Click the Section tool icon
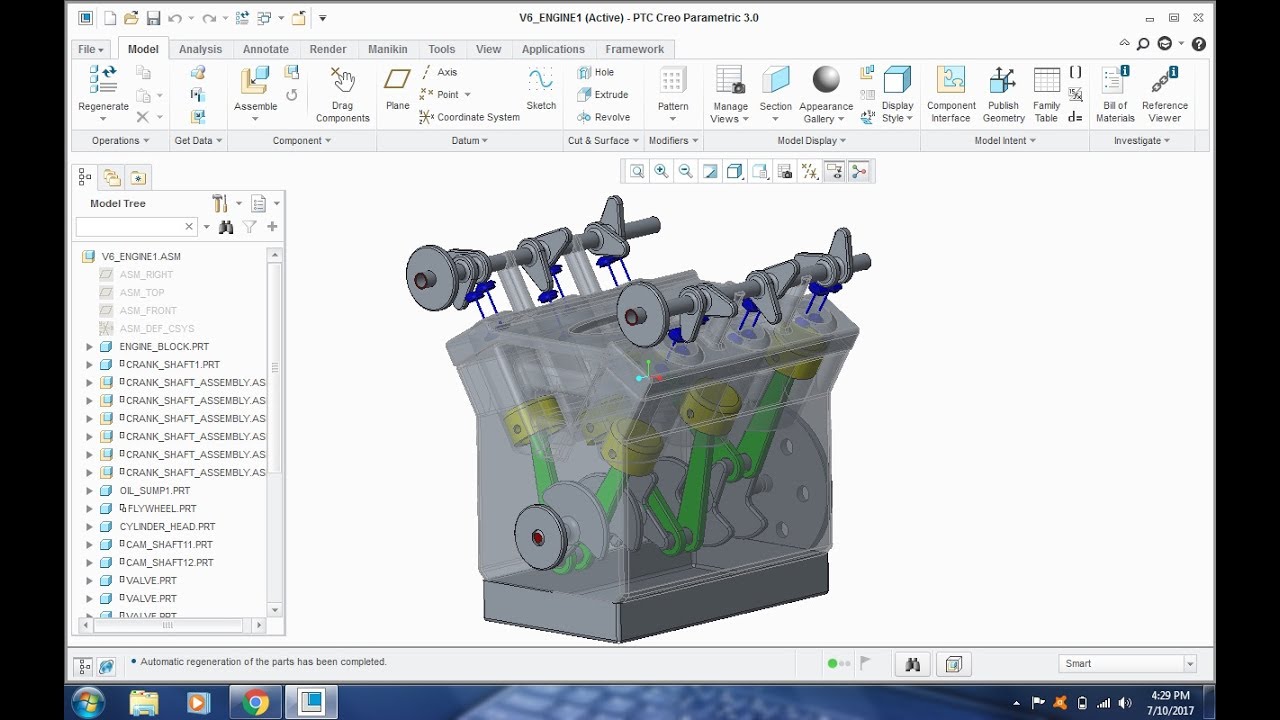The height and width of the screenshot is (720, 1280). (776, 80)
